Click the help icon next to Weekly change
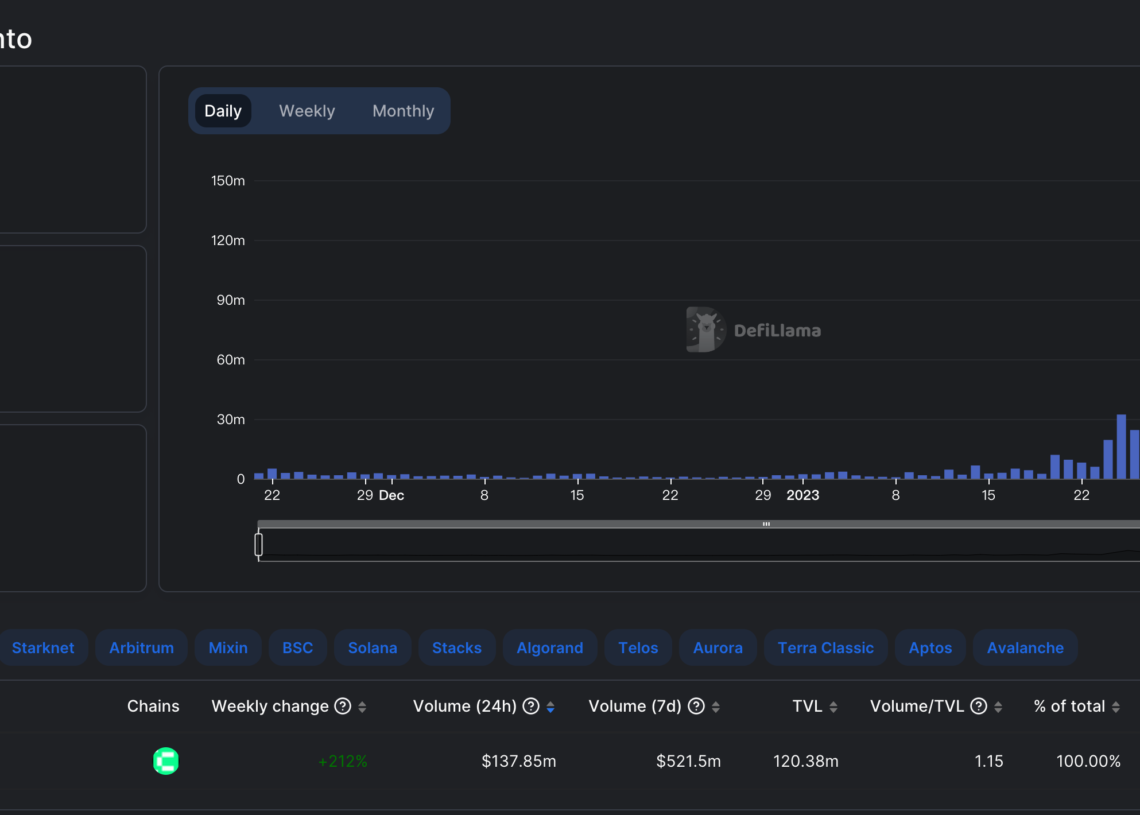The image size is (1140, 815). [x=343, y=706]
